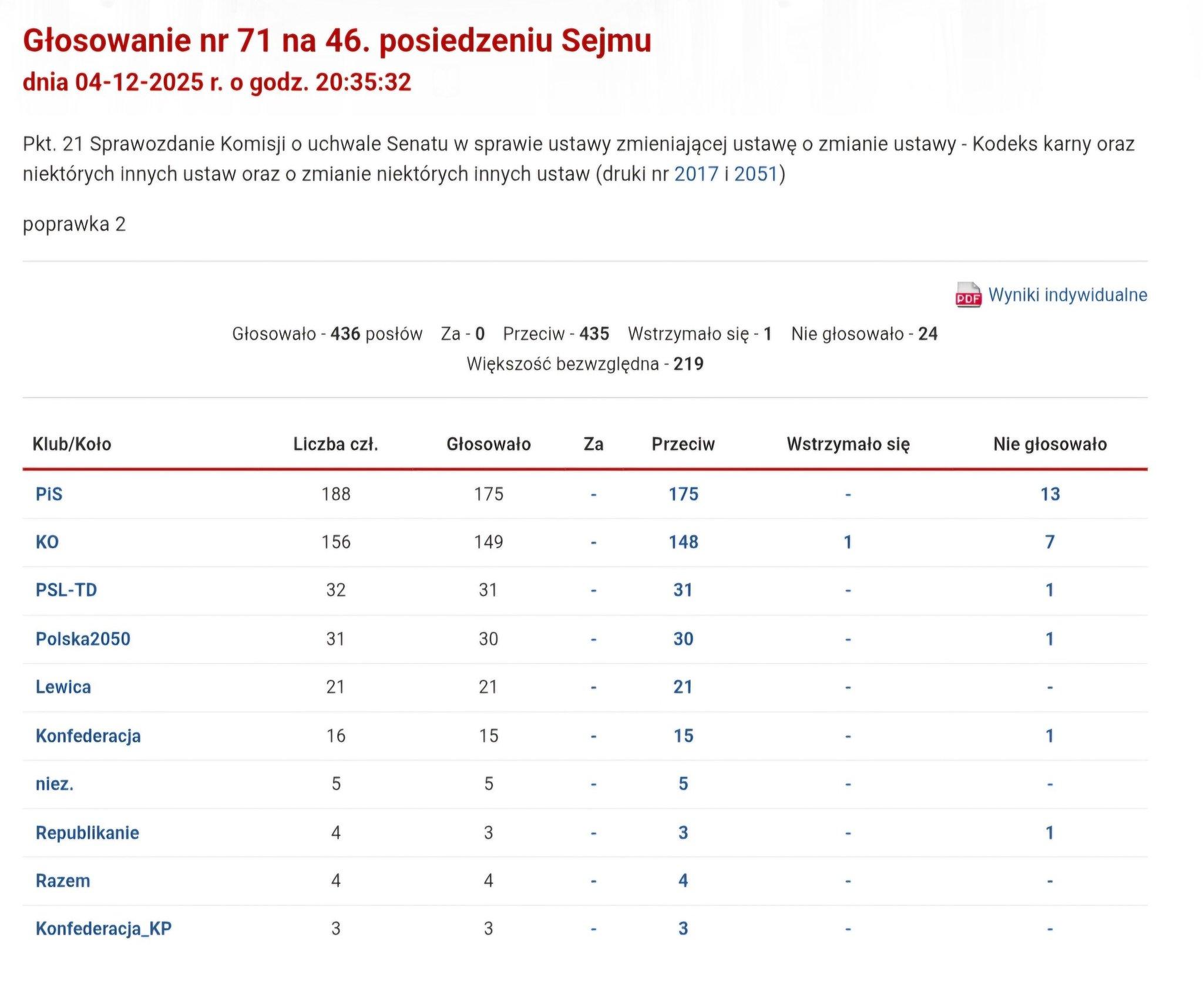
Task: Open druk number 2017 link
Action: [x=696, y=174]
